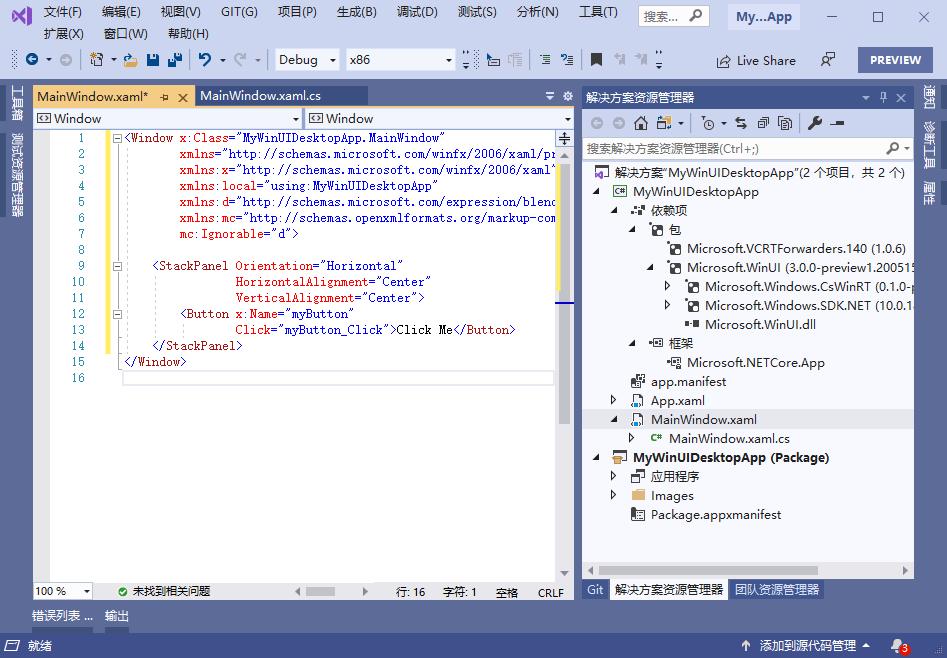Open the x86 platform dropdown

[x=400, y=60]
